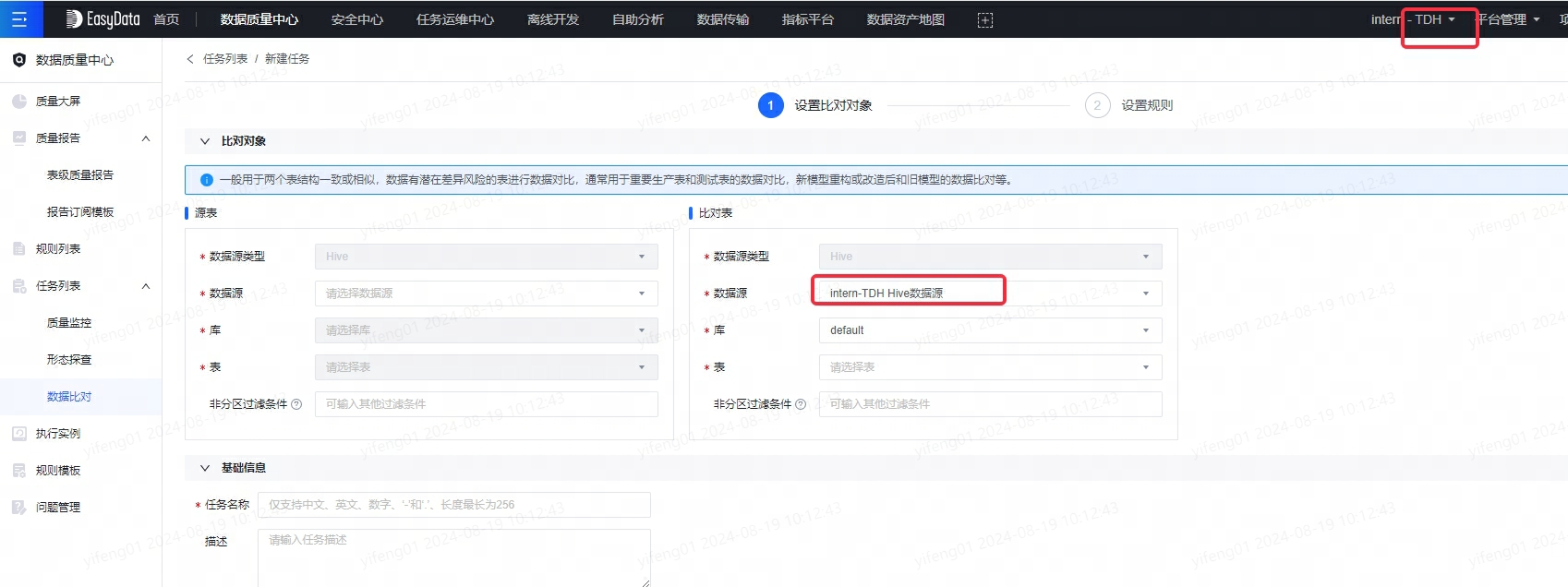Click the 质量大屏 pie chart icon
1568x587 pixels.
coord(19,102)
